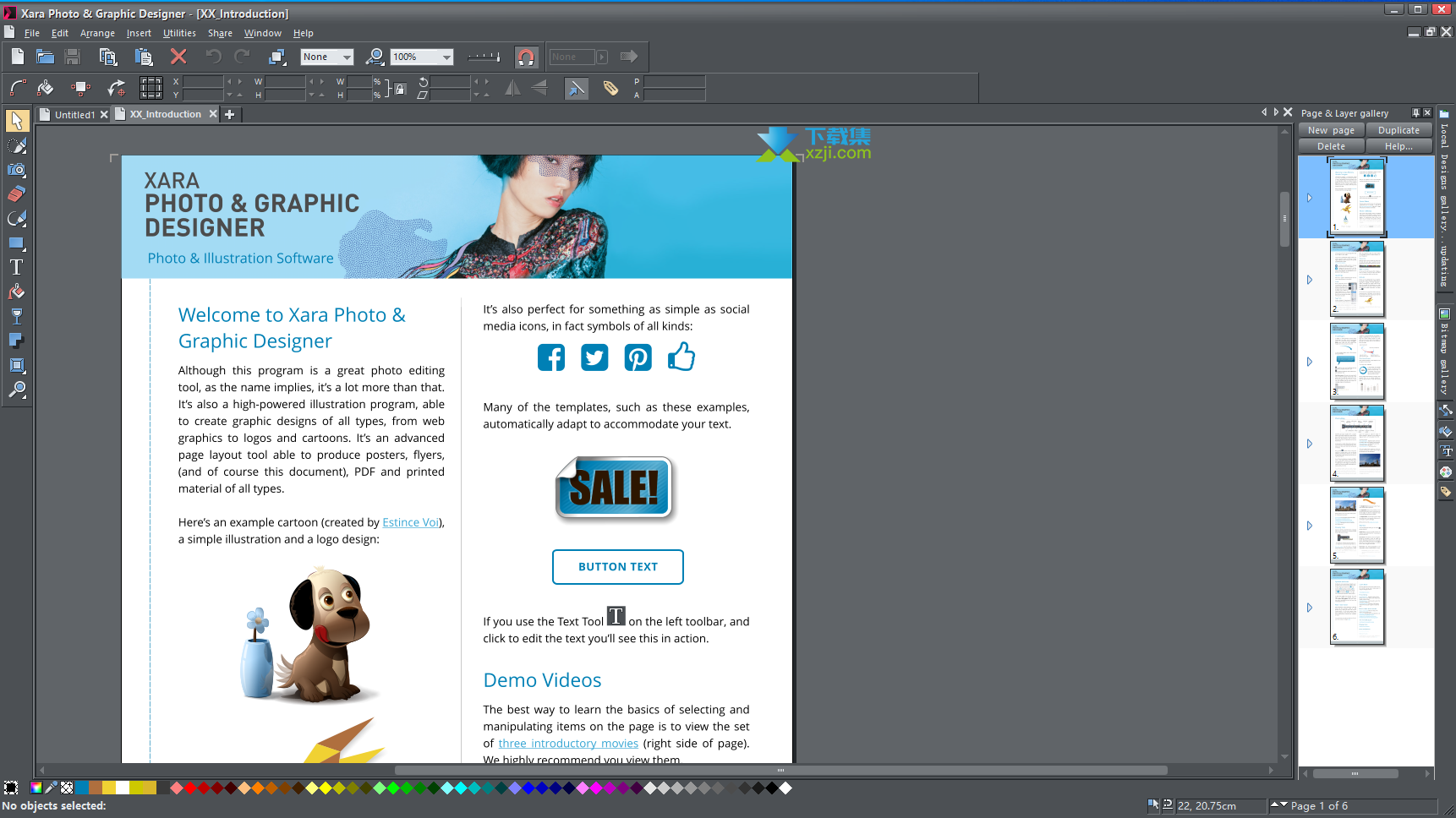Toggle the aspect ratio lock

(x=400, y=88)
